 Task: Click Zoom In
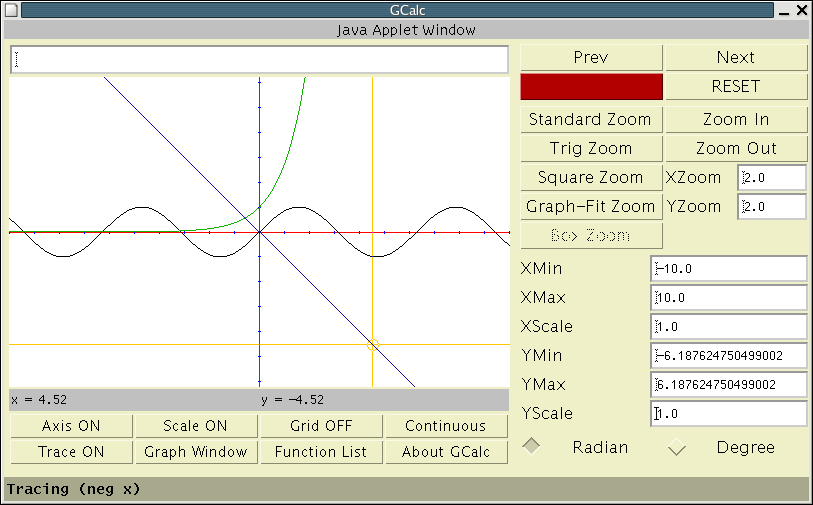click(736, 119)
